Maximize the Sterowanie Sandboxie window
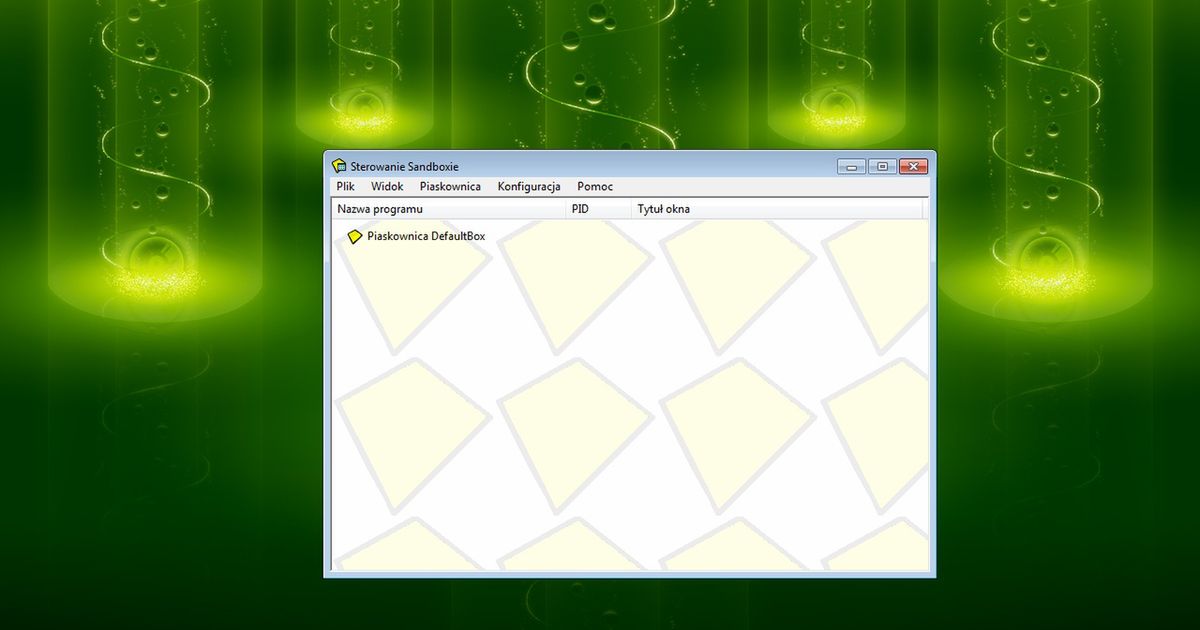Screen dimensions: 1200x630 pyautogui.click(x=882, y=166)
